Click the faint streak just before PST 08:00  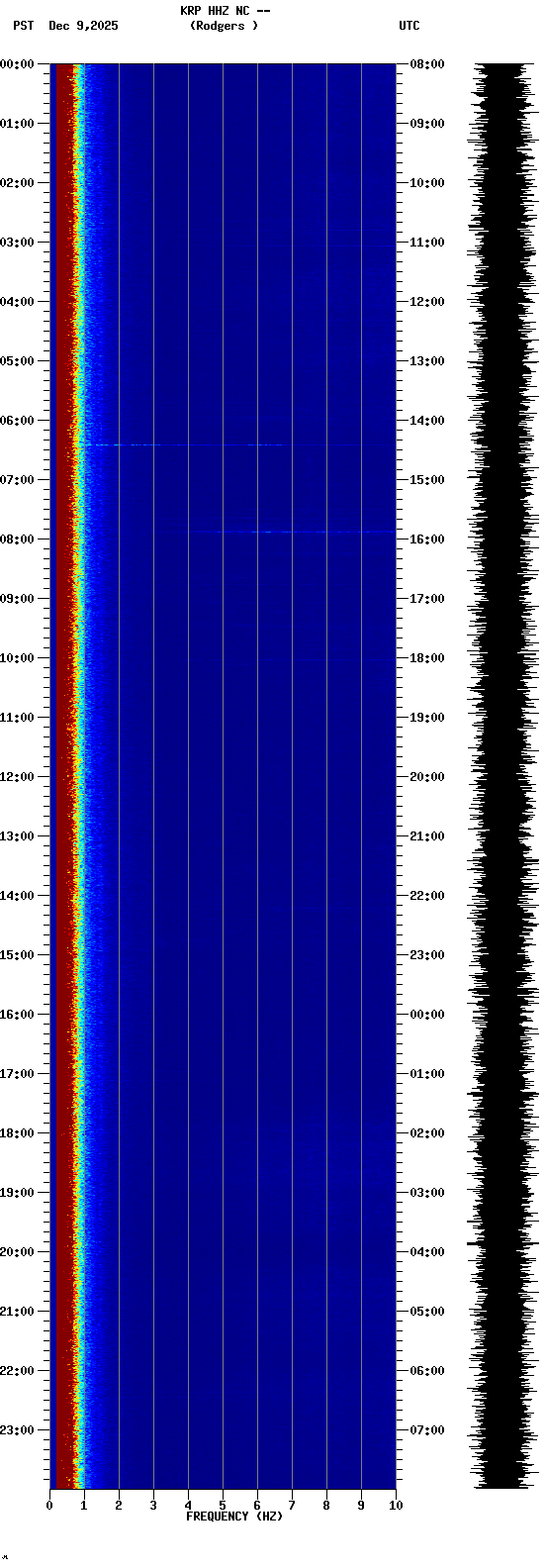click(292, 533)
